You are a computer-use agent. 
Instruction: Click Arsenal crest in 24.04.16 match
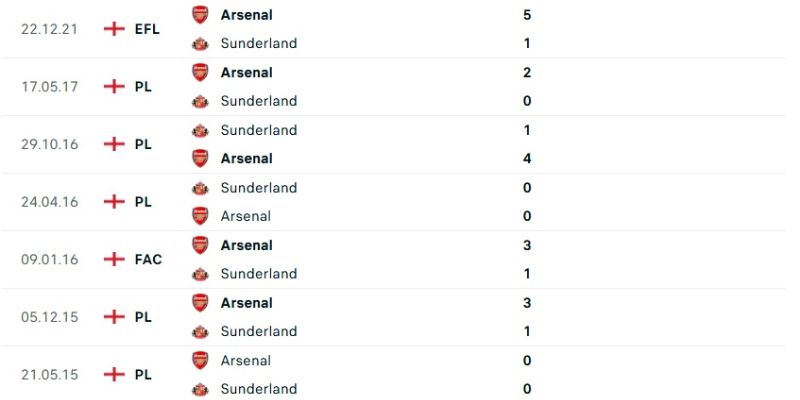point(200,216)
